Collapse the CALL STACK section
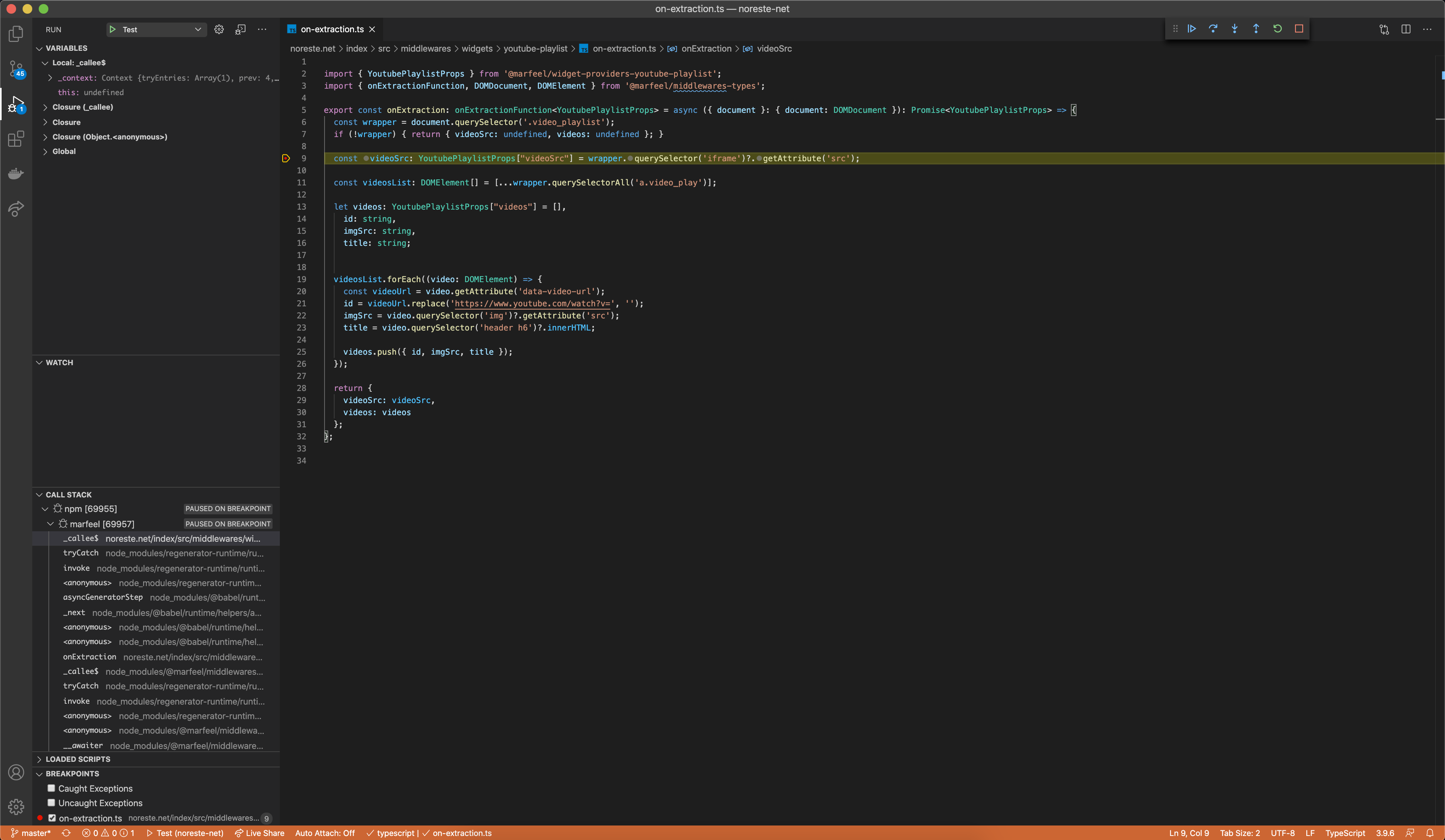Screen dimensions: 1445x840 (x=39, y=495)
